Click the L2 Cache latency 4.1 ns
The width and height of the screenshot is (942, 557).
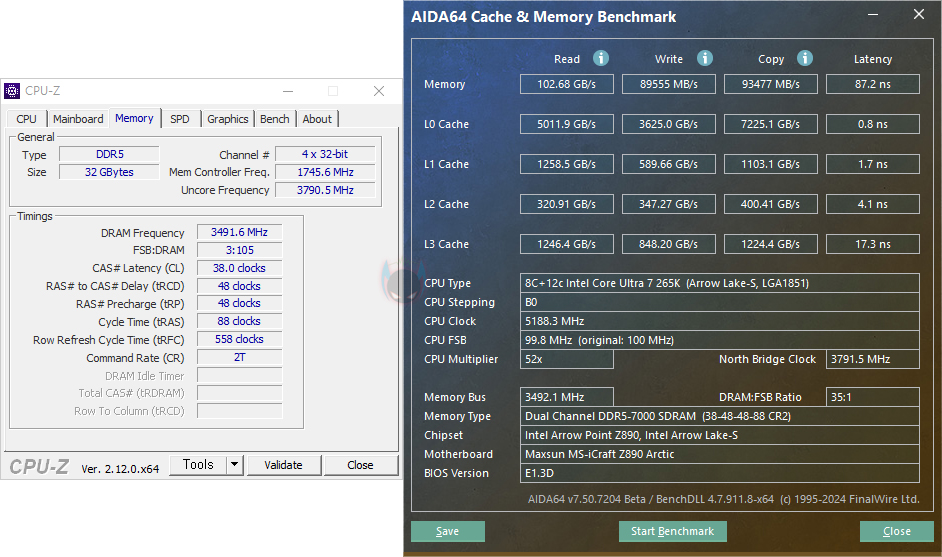click(x=873, y=204)
